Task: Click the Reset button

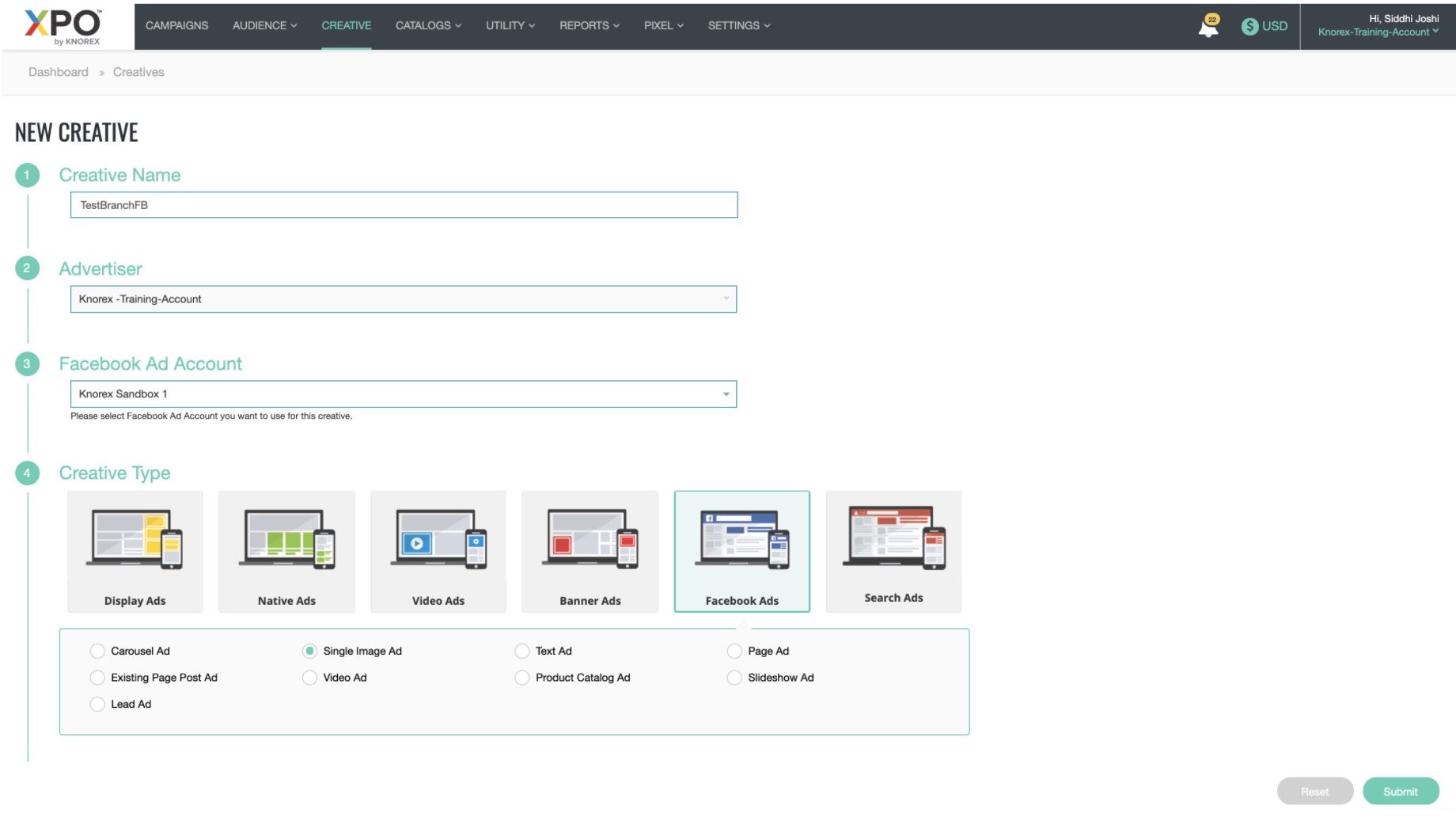Action: point(1315,792)
